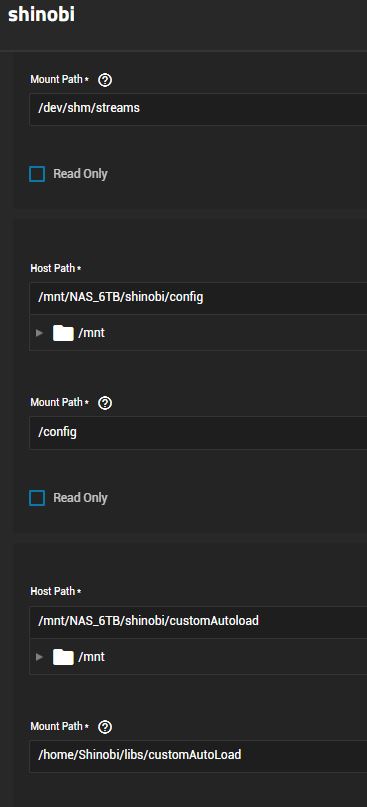Edit the Host Path field containing shinobi/customAutoload

pyautogui.click(x=198, y=621)
